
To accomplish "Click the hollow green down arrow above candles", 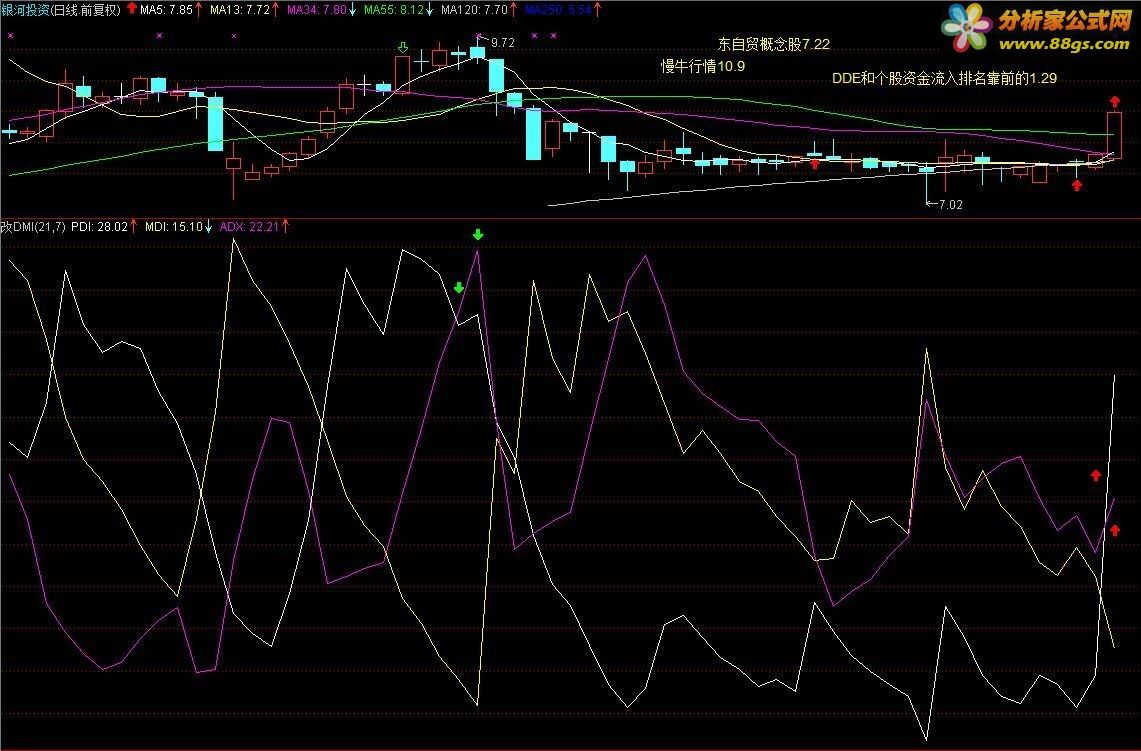I will [x=403, y=47].
